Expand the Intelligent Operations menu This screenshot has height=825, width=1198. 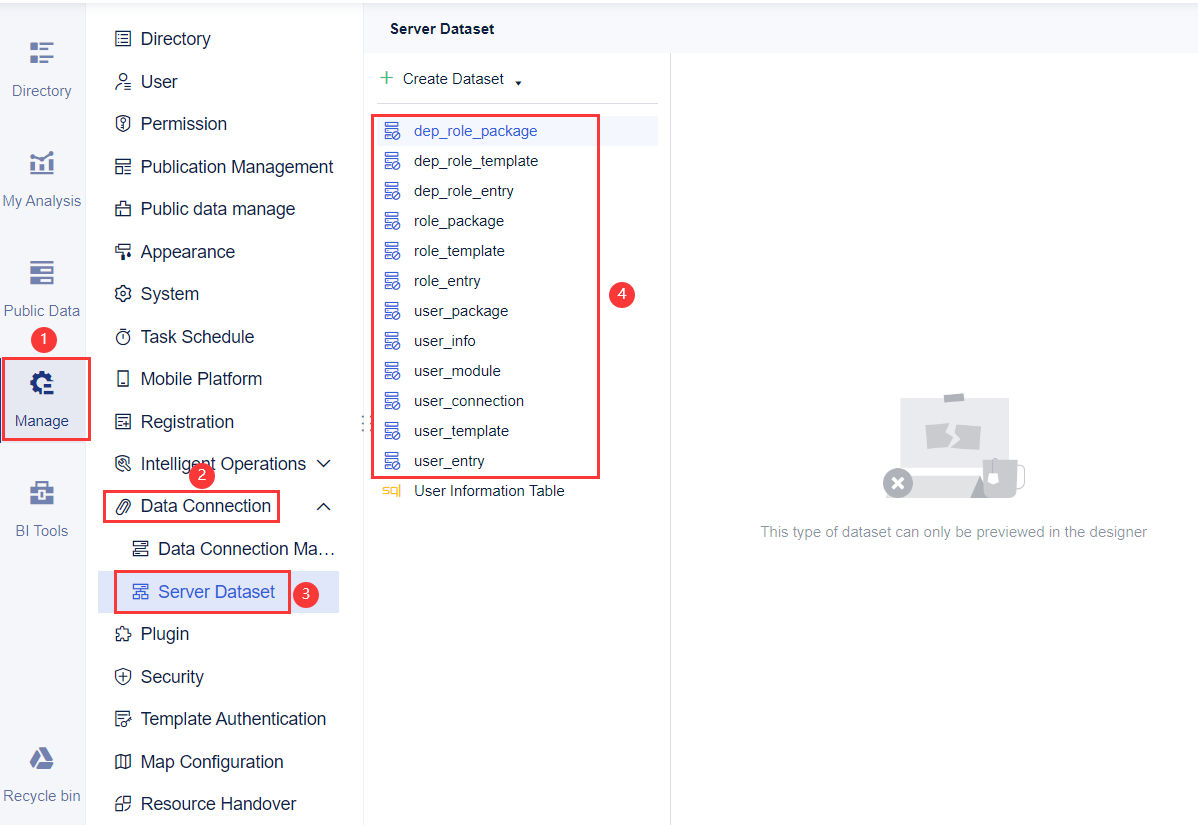(324, 463)
